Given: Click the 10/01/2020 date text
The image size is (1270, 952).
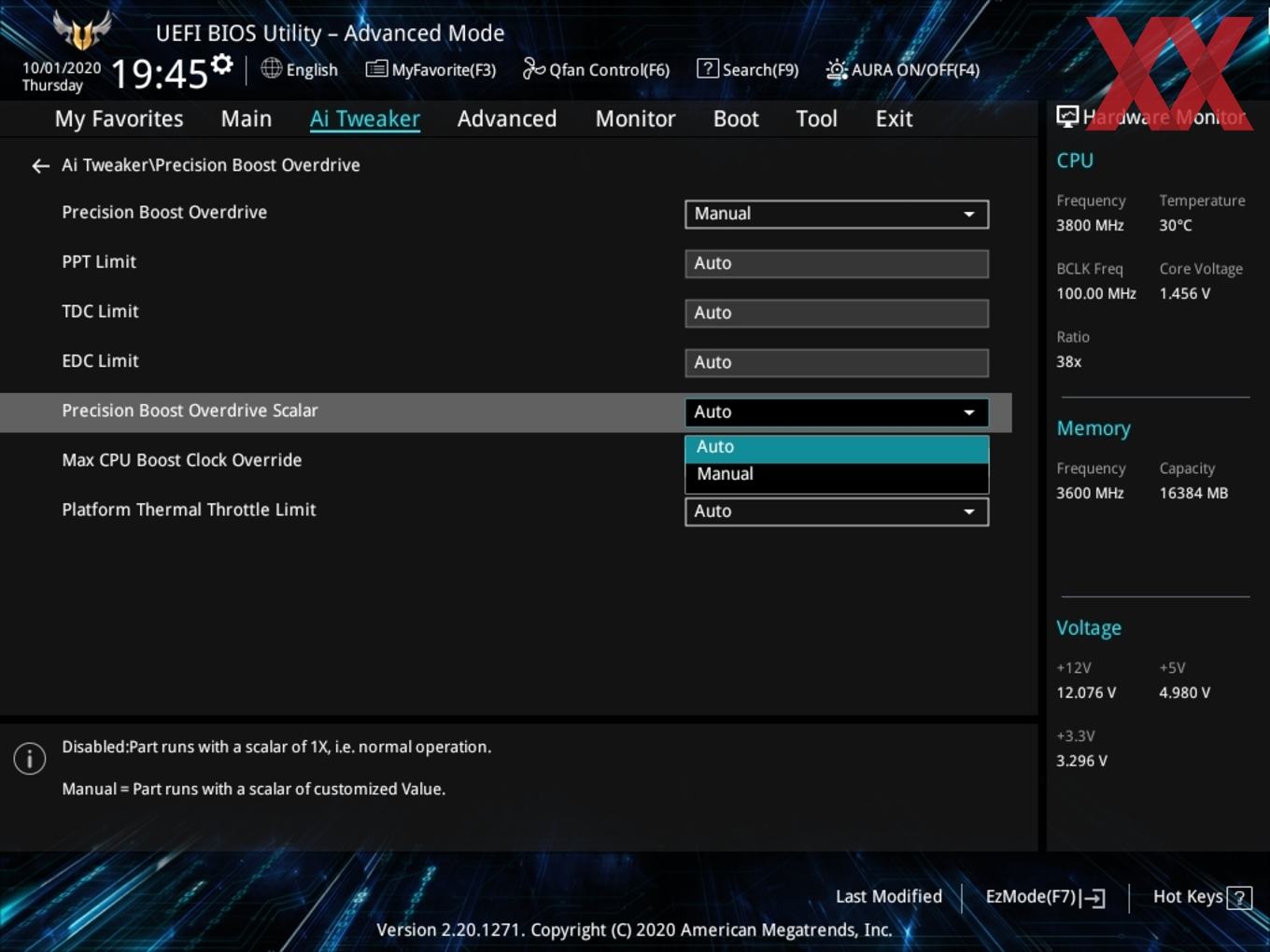Looking at the screenshot, I should click(x=62, y=68).
